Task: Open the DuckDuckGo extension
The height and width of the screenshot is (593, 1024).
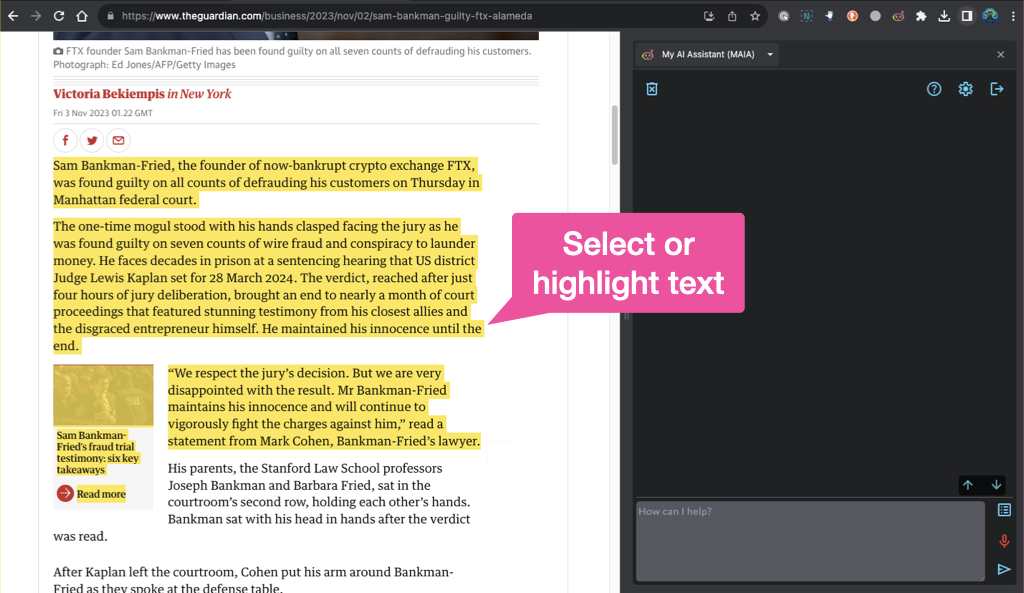Action: point(852,16)
